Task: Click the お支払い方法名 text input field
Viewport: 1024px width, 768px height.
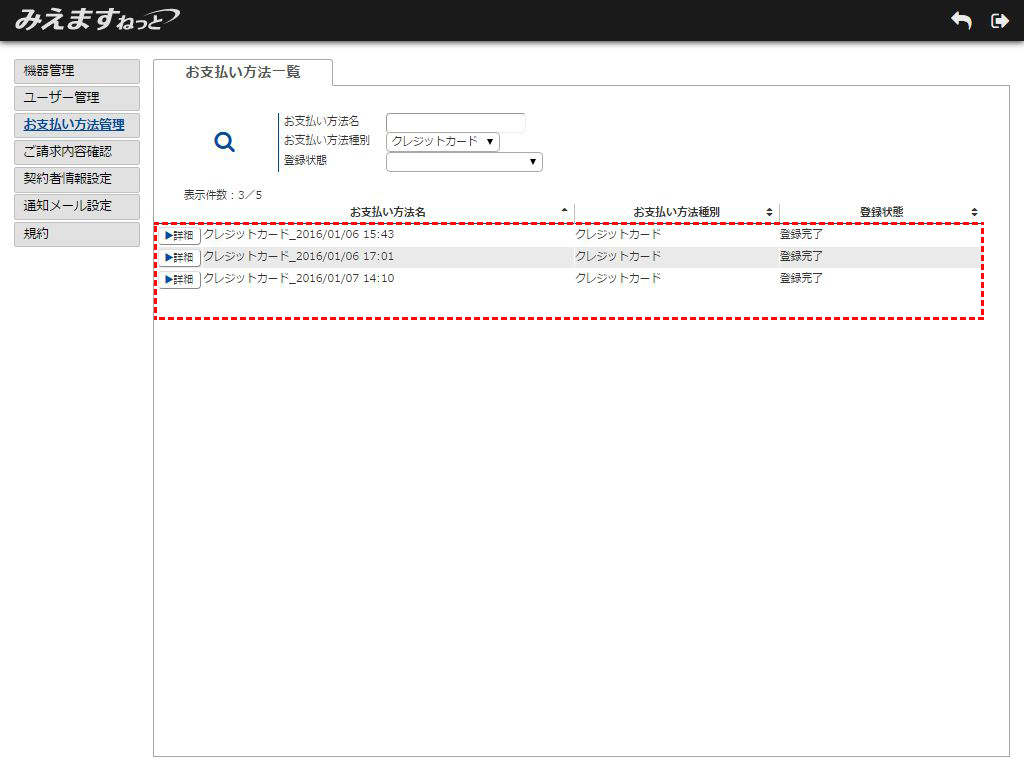Action: pyautogui.click(x=455, y=122)
